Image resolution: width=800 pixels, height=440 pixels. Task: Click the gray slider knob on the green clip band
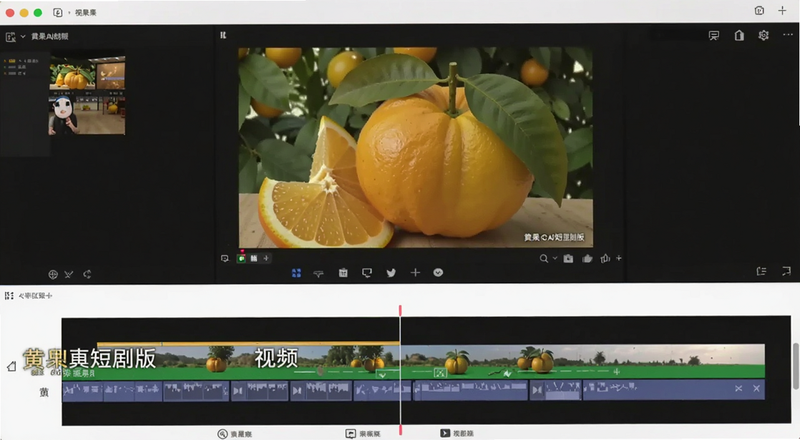tap(320, 372)
